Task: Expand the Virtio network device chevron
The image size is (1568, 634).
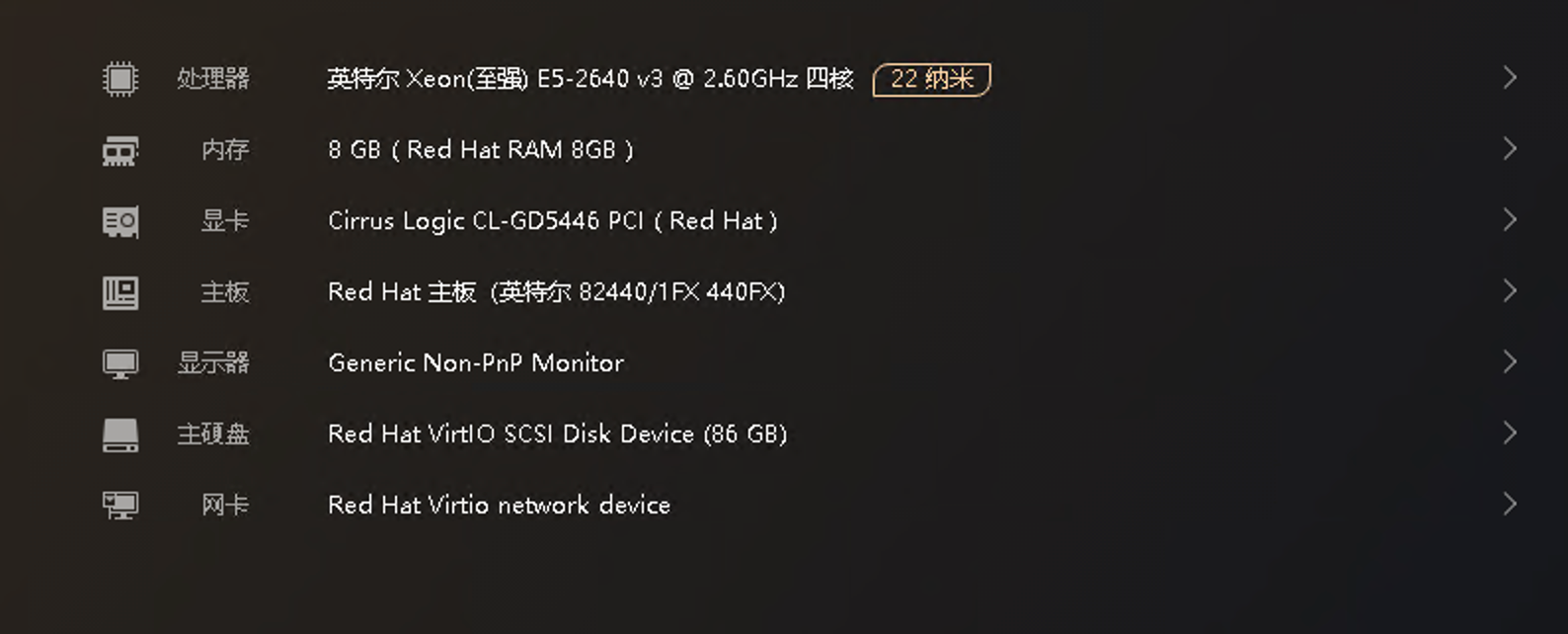Action: [x=1509, y=505]
